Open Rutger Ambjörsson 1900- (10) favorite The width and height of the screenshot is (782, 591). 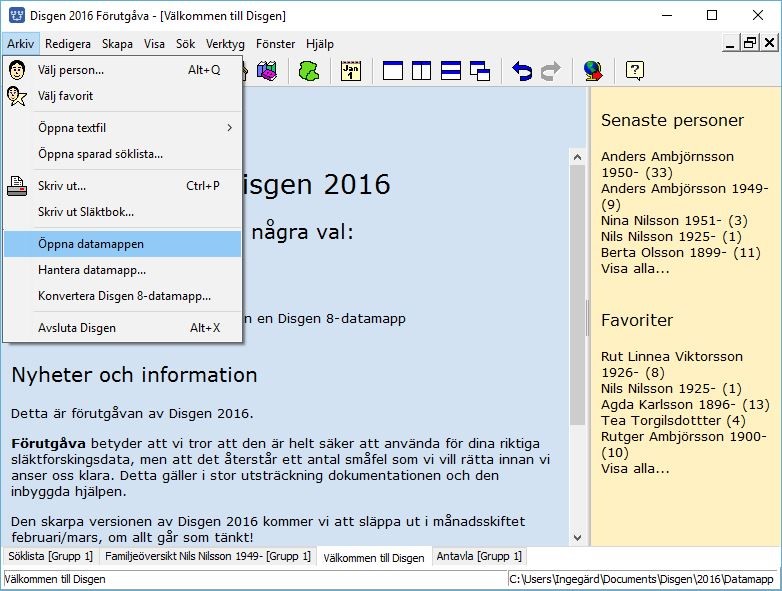683,444
